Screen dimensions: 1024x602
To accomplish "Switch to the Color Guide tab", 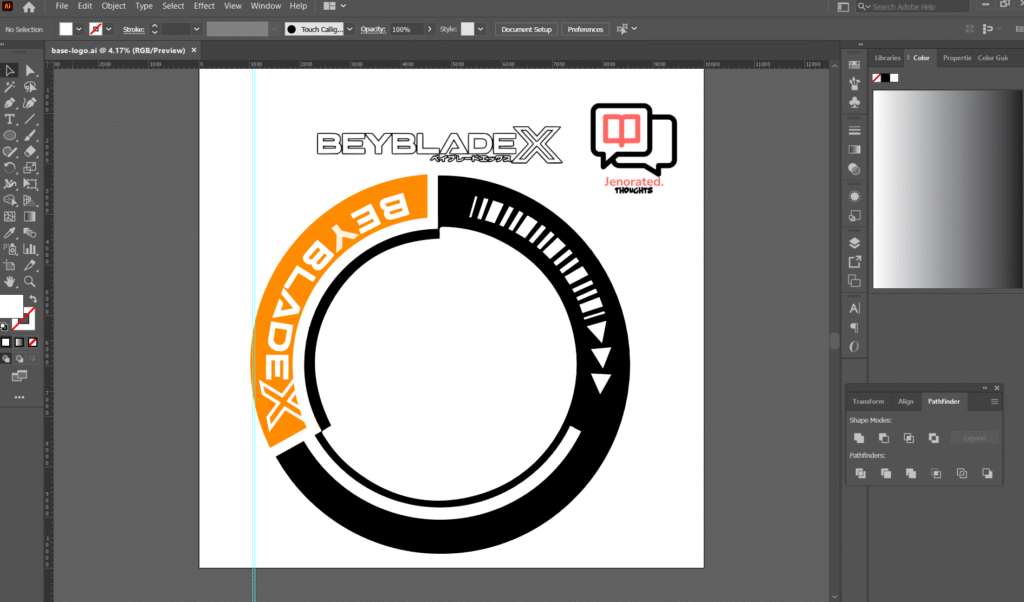I will click(x=993, y=58).
